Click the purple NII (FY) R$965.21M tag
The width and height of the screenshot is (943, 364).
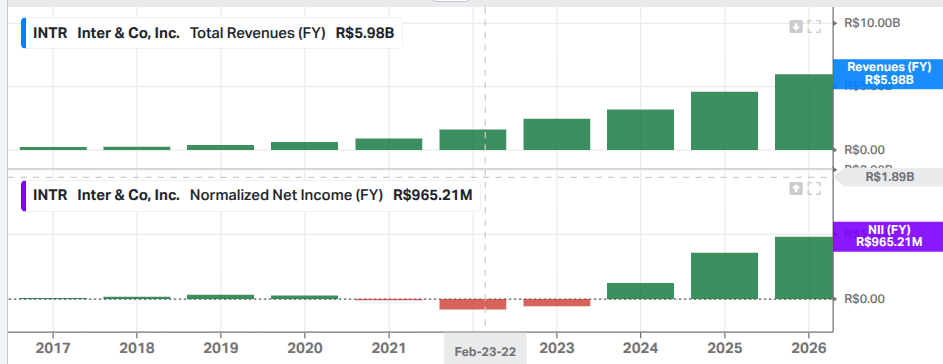(x=888, y=236)
